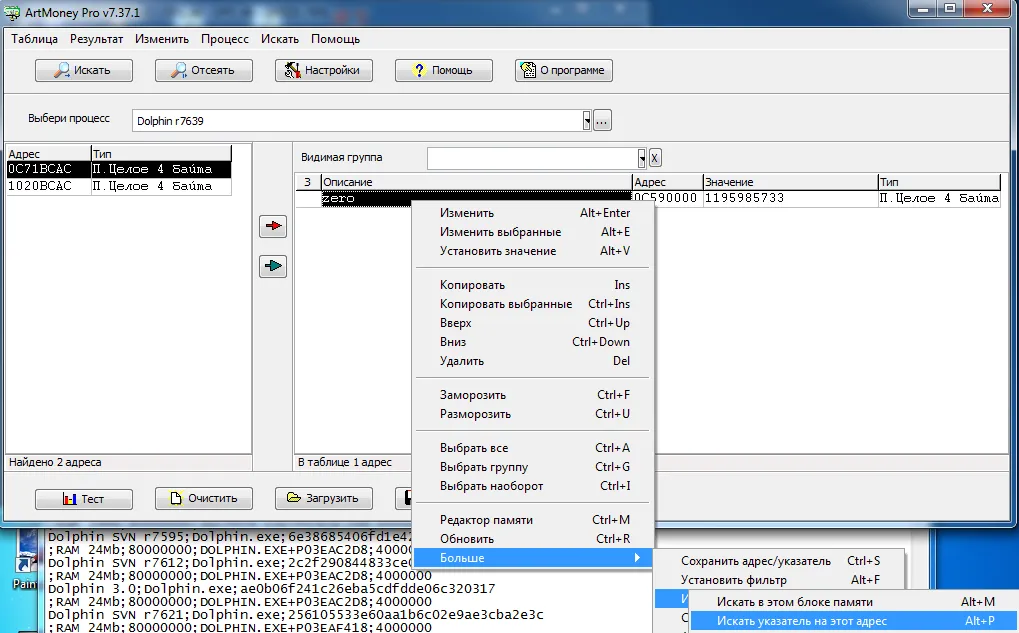Click the Помощь help toolbar button

pyautogui.click(x=443, y=70)
